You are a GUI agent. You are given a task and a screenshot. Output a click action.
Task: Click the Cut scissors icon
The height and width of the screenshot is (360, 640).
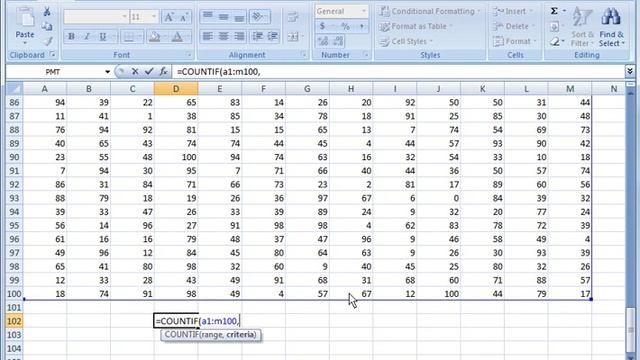click(47, 11)
